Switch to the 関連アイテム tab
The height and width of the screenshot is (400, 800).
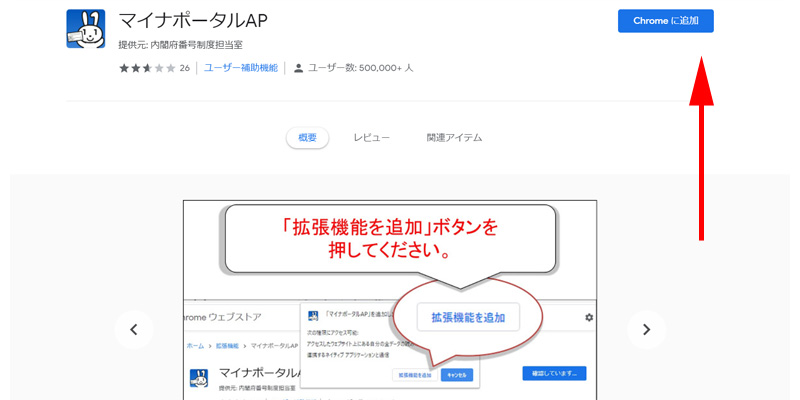tap(454, 138)
